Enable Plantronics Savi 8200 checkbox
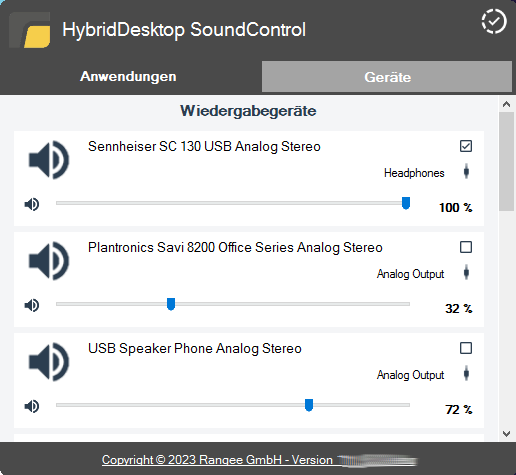Screen dimensions: 516x475 click(466, 247)
